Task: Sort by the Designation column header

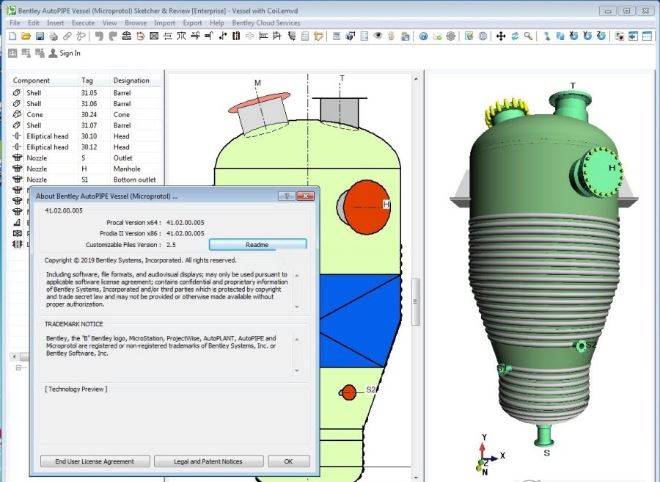Action: [x=131, y=80]
